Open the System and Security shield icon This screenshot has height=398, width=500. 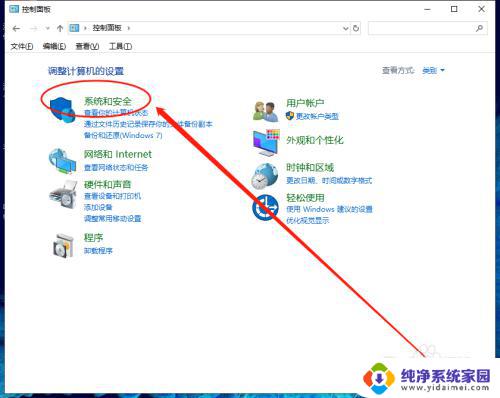coord(62,110)
